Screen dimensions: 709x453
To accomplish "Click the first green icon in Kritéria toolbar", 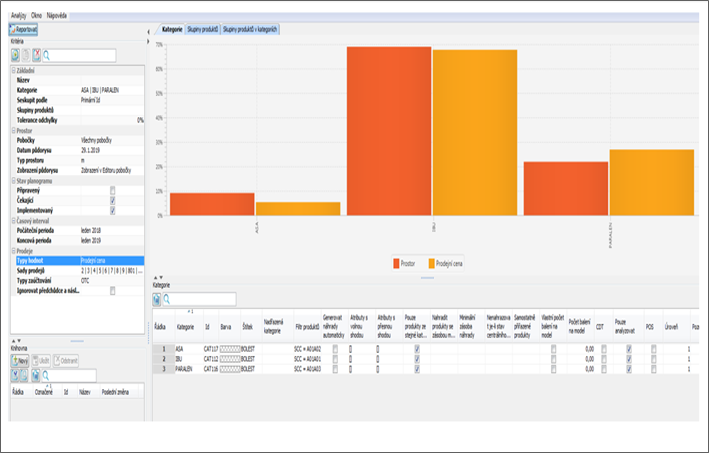I will click(15, 56).
